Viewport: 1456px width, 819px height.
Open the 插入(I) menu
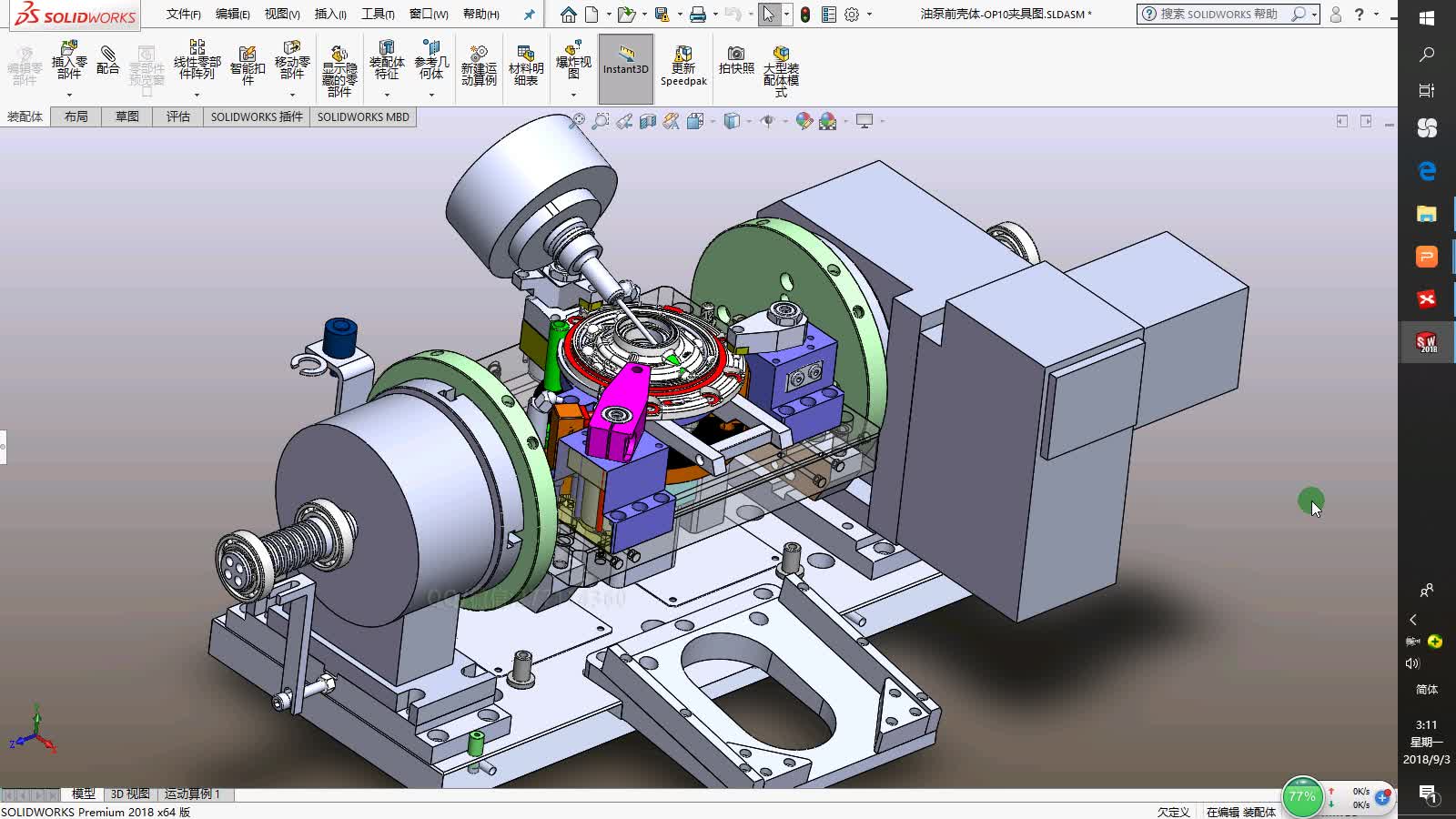(x=331, y=15)
